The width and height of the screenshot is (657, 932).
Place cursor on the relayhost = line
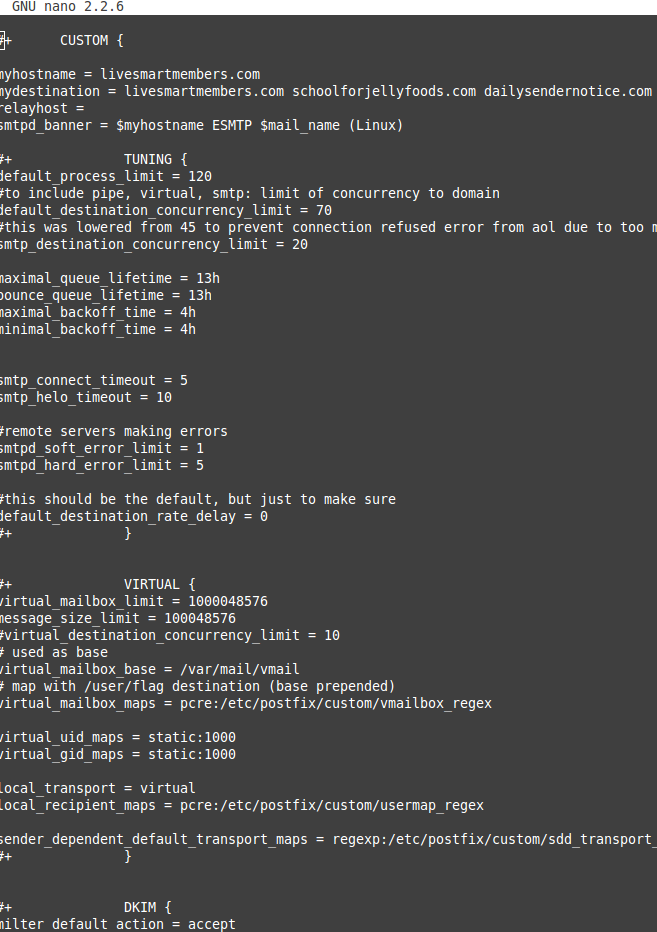(42, 108)
